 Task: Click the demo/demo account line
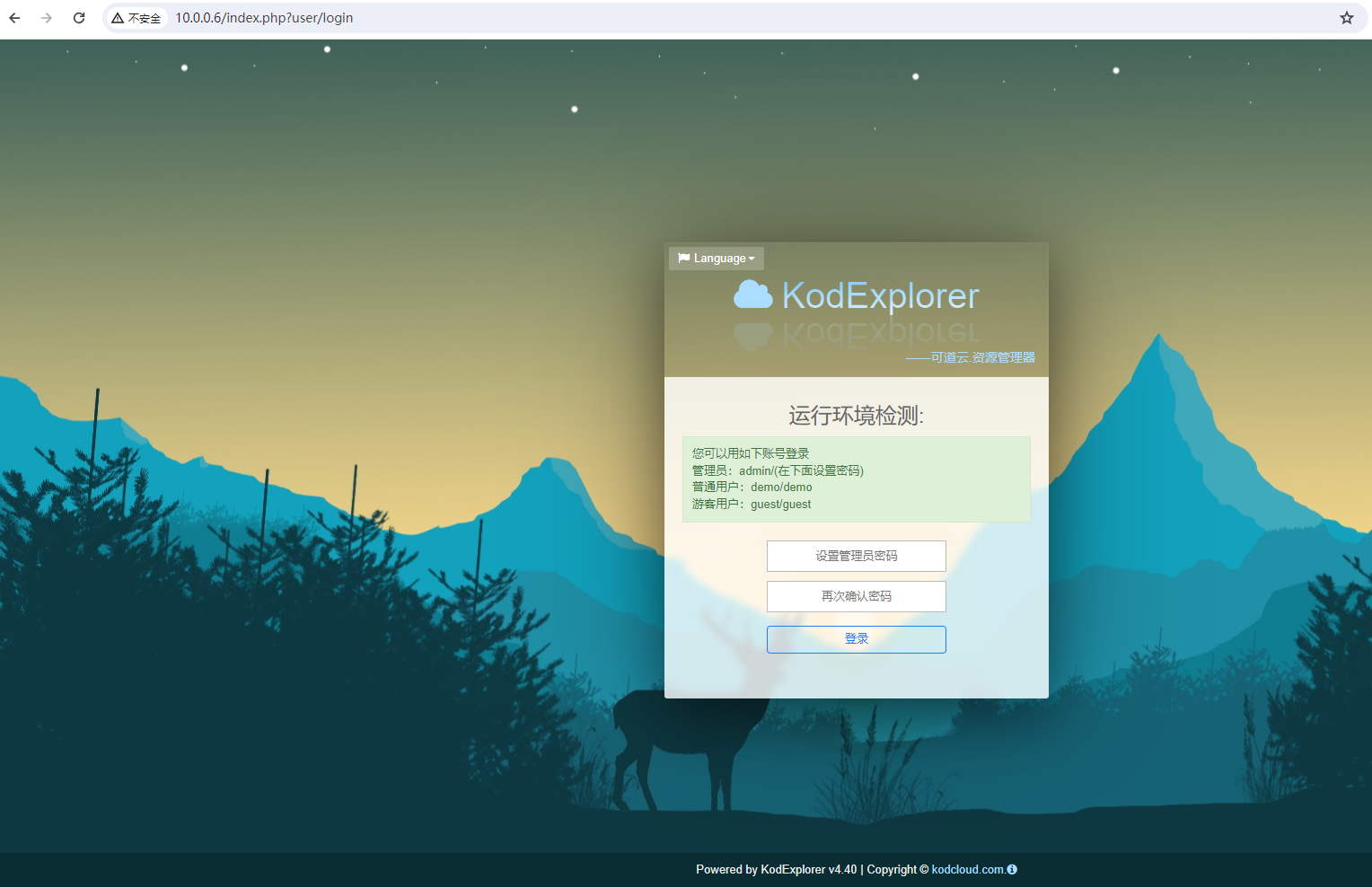(752, 487)
